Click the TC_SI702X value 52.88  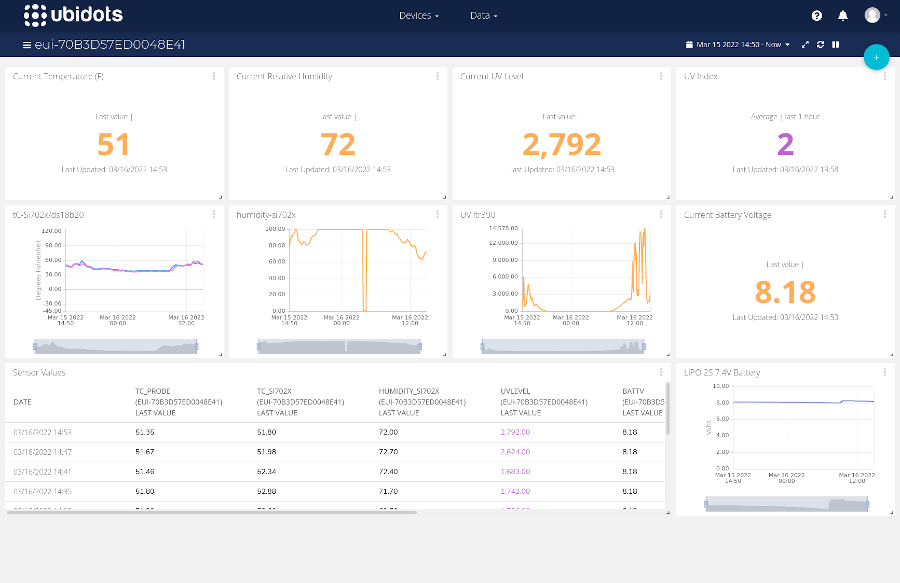coord(266,491)
